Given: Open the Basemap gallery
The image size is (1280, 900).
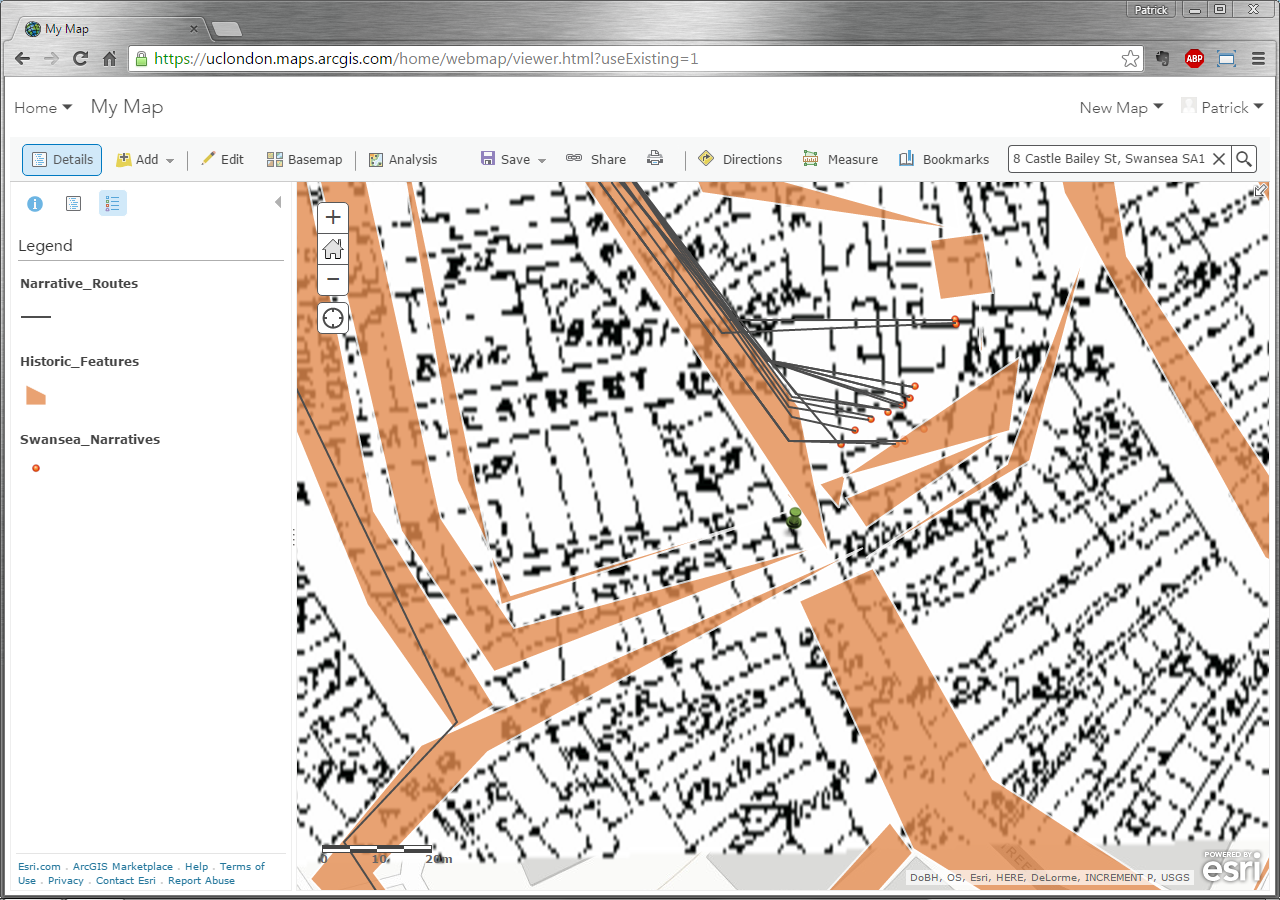Looking at the screenshot, I should point(304,159).
